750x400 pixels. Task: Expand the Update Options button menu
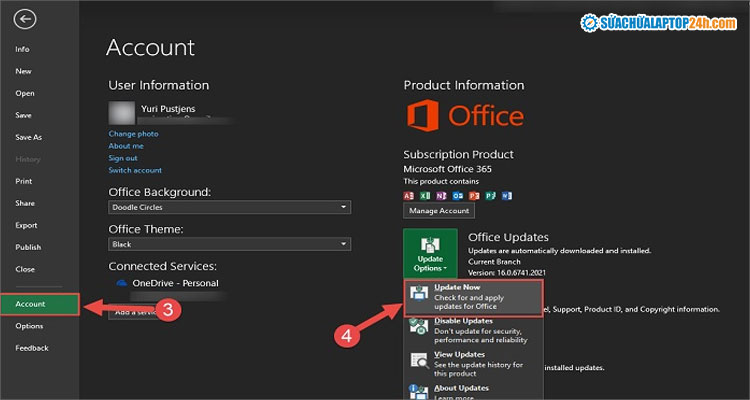431,253
